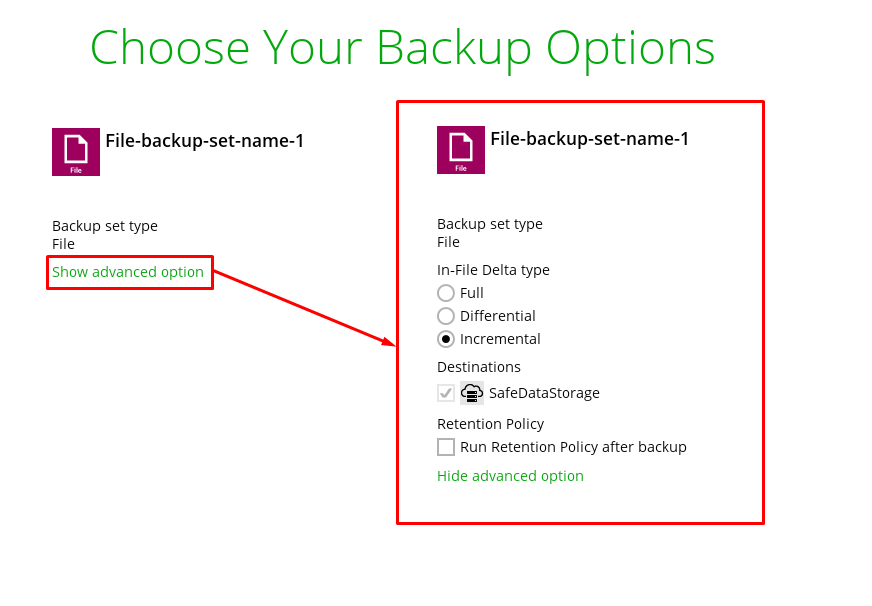Click the Retention Policy section heading
This screenshot has height=606, width=872.
coord(490,424)
